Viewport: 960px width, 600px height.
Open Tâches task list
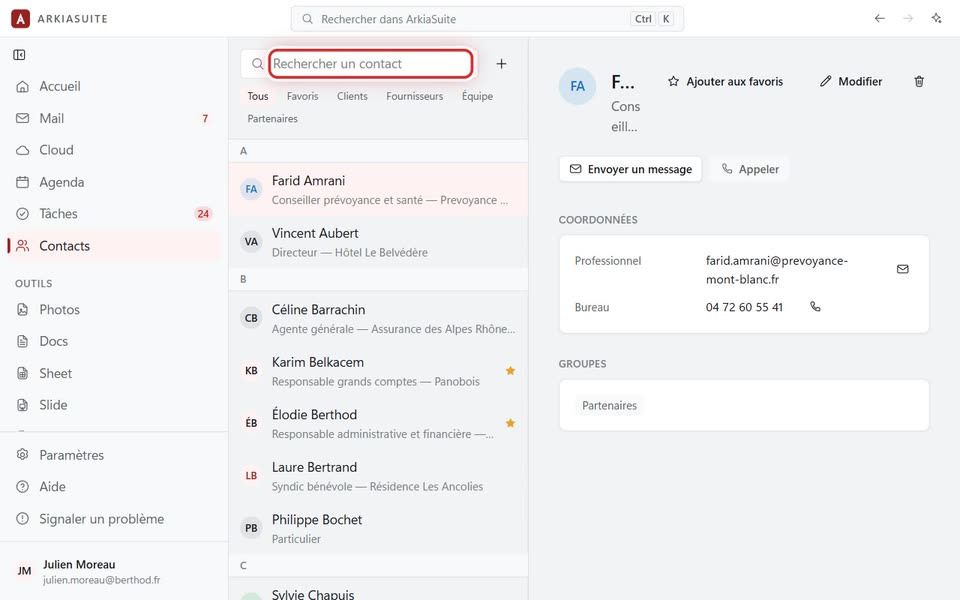click(x=114, y=214)
